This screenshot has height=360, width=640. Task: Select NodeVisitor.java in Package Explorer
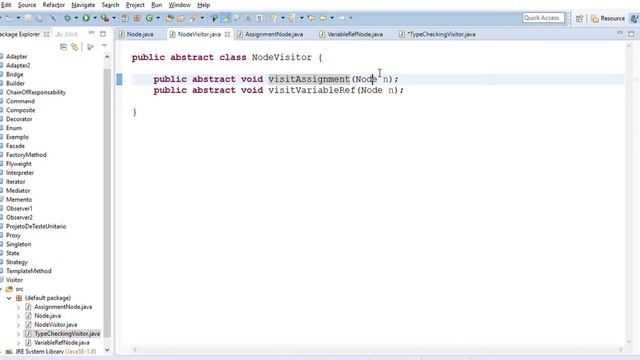[x=56, y=325]
